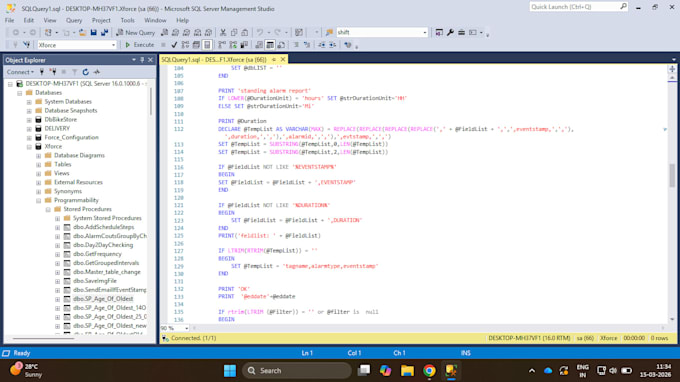
Task: Switch output to Results to File
Action: pos(281,45)
